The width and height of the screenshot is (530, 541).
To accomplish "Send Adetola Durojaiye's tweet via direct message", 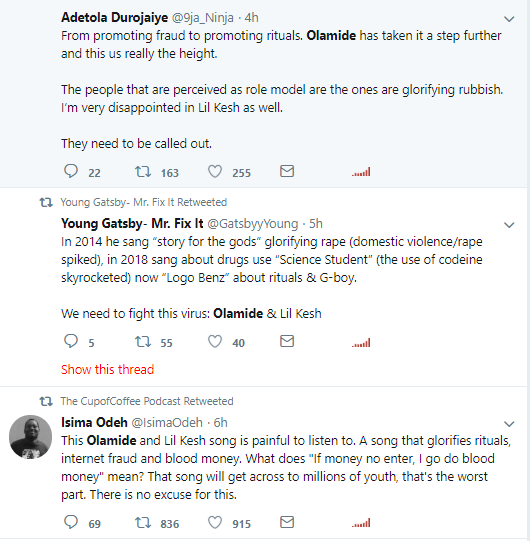I will pos(287,171).
